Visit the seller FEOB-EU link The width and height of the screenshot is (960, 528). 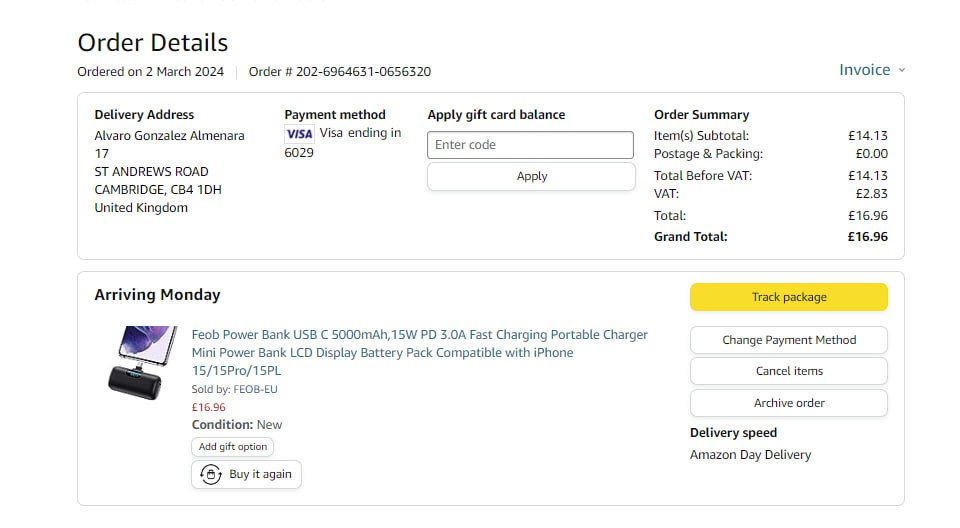tap(255, 389)
